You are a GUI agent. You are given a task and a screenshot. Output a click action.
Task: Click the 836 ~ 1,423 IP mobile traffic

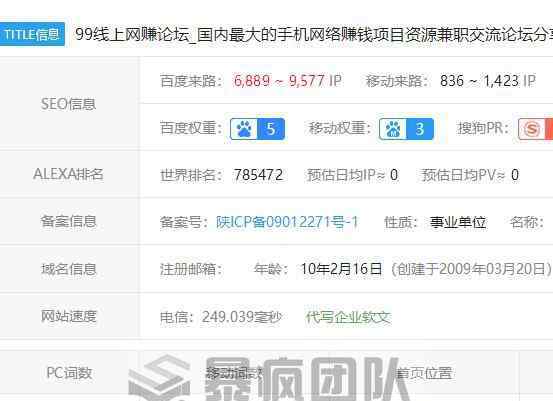coord(488,81)
